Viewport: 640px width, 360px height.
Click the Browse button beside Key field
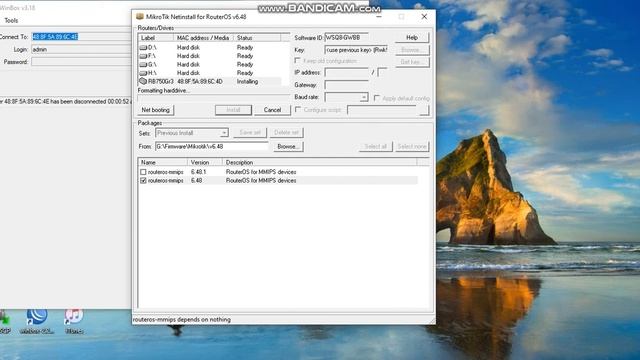tap(412, 50)
